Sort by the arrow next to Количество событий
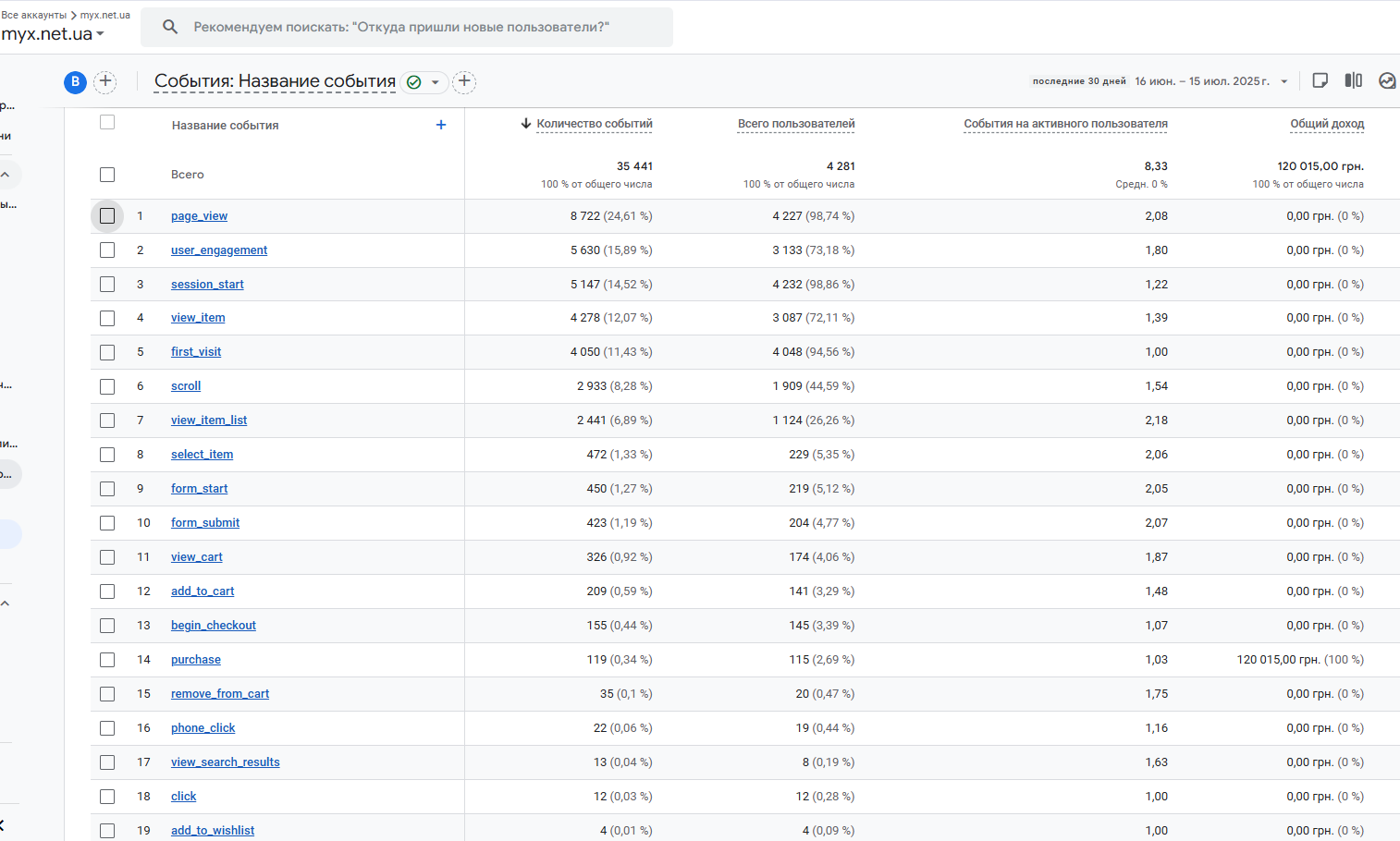This screenshot has height=841, width=1400. click(526, 123)
